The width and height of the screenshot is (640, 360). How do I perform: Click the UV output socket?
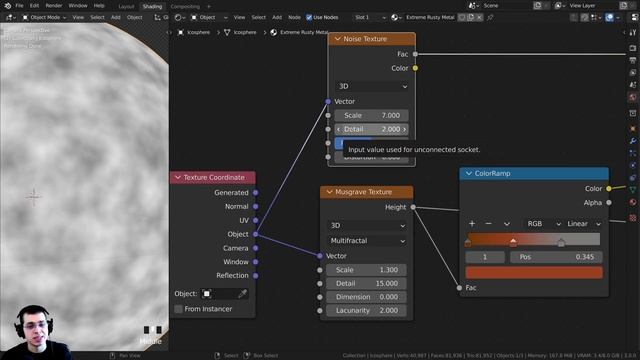tap(256, 220)
